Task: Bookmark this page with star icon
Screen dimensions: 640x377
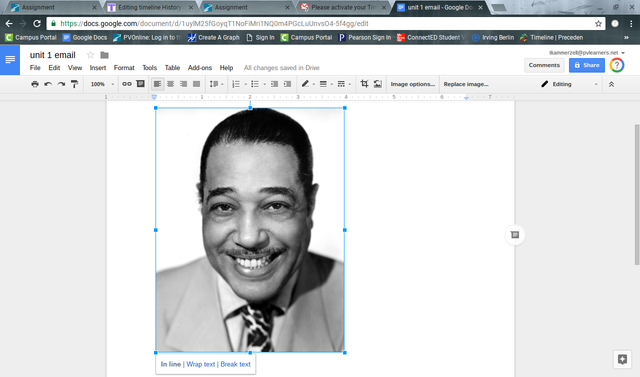Action: tap(598, 24)
